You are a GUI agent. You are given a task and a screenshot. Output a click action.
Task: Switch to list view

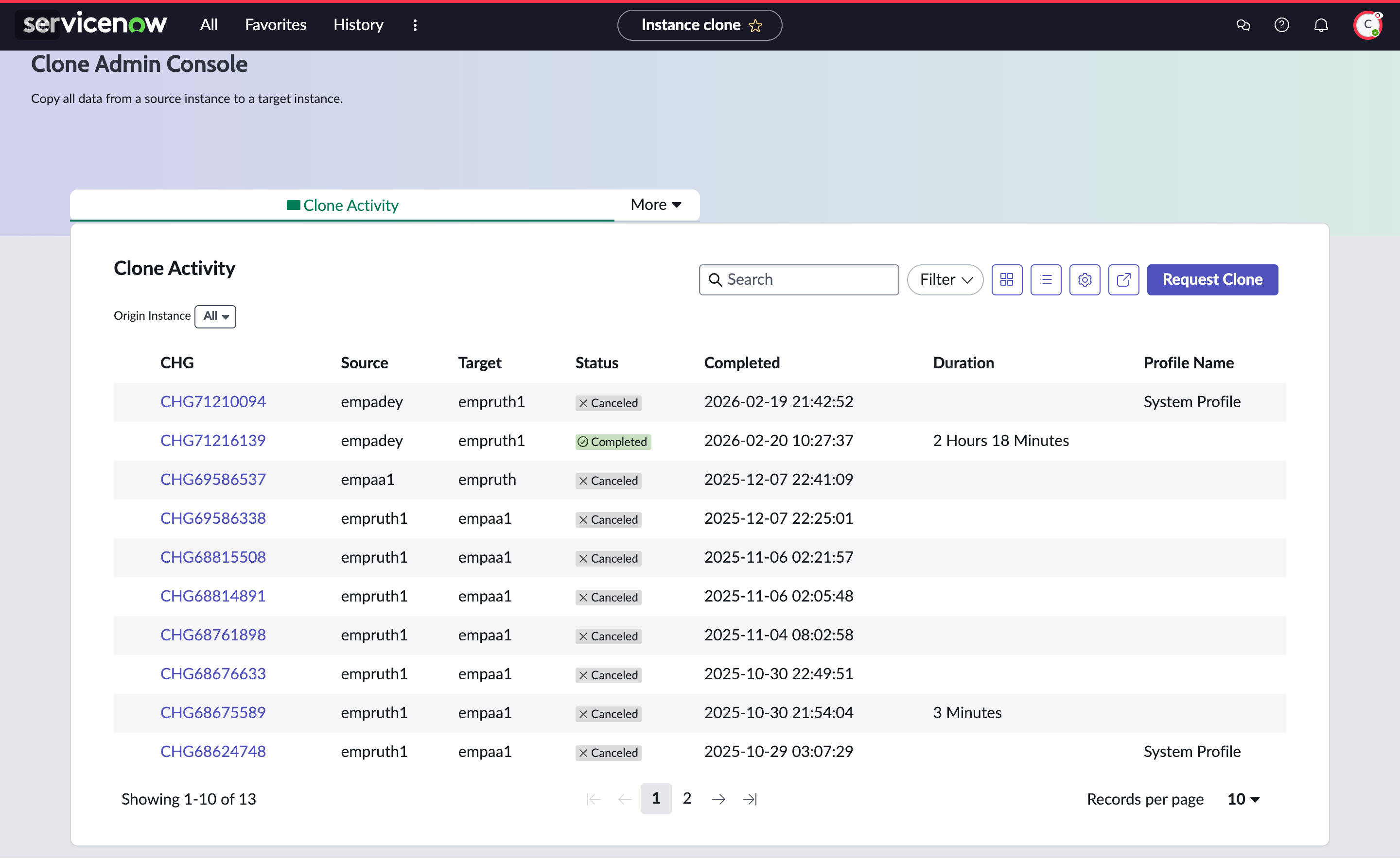(x=1046, y=279)
